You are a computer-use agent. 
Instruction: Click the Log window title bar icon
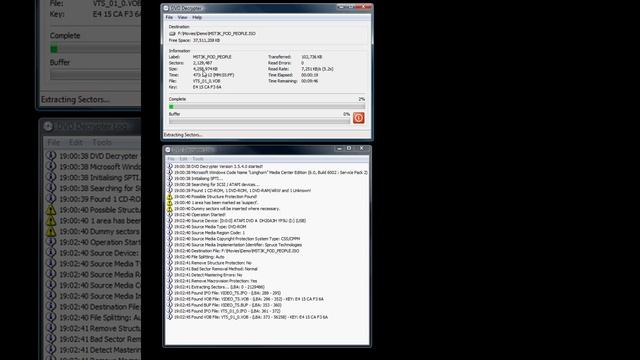168,150
